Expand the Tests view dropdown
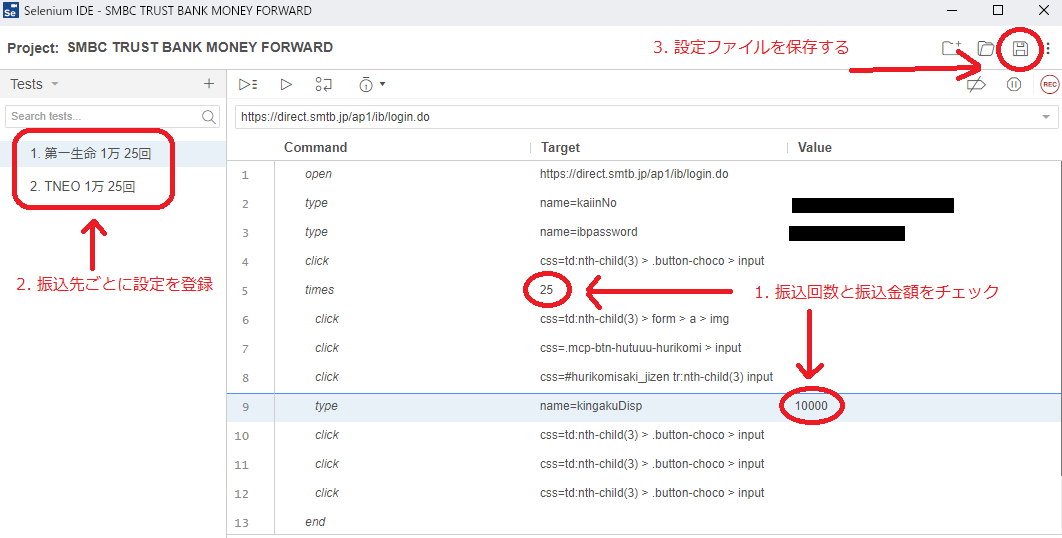 click(54, 85)
